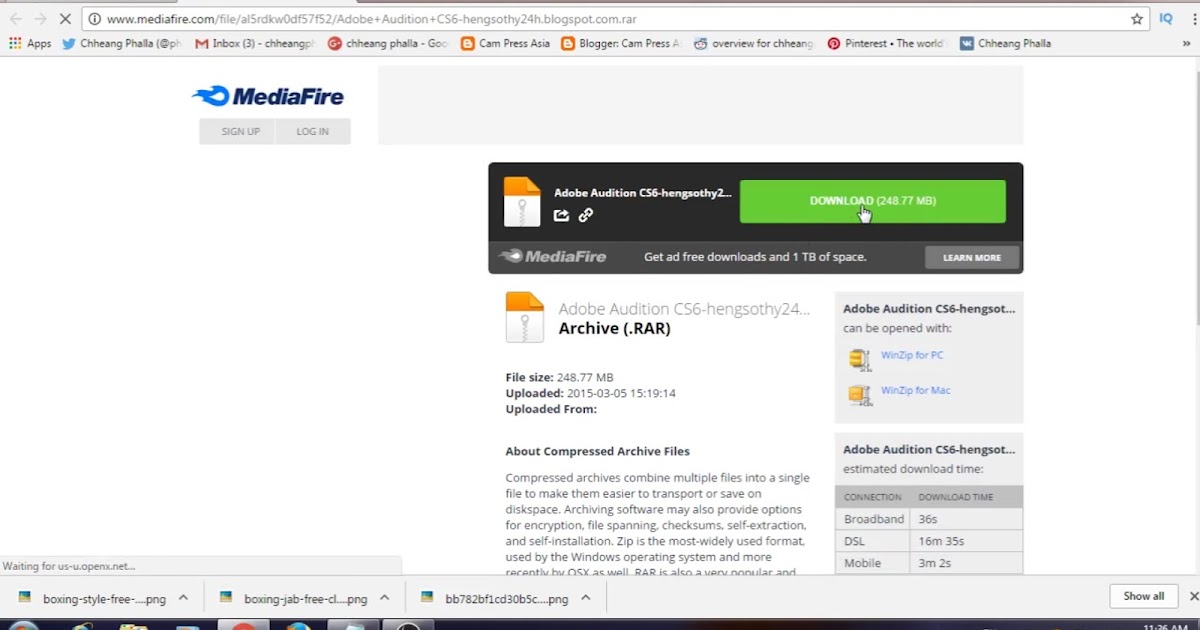Click the share icon under the file name

click(561, 215)
